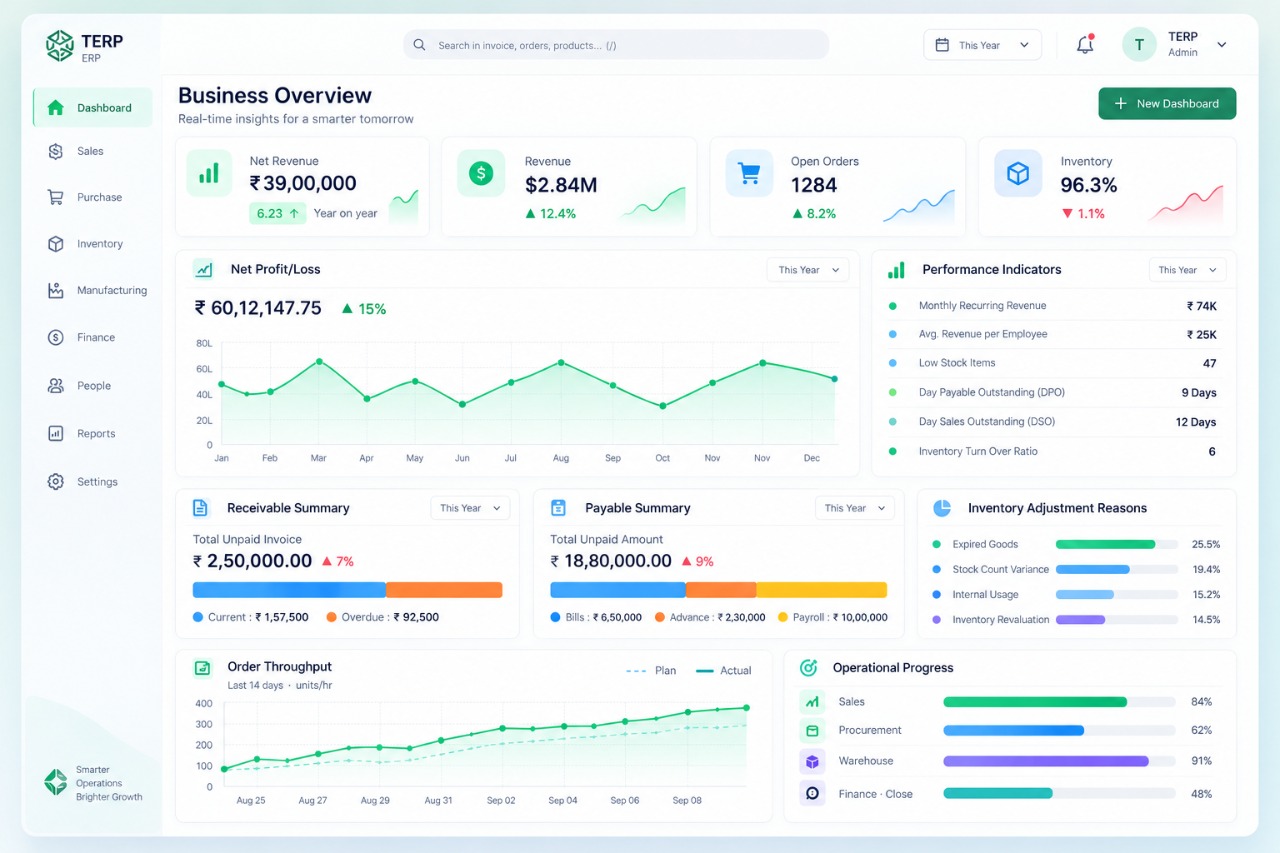Viewport: 1280px width, 853px height.
Task: Click the Advance : ₹ 2,30,000 legend
Action: pos(710,618)
